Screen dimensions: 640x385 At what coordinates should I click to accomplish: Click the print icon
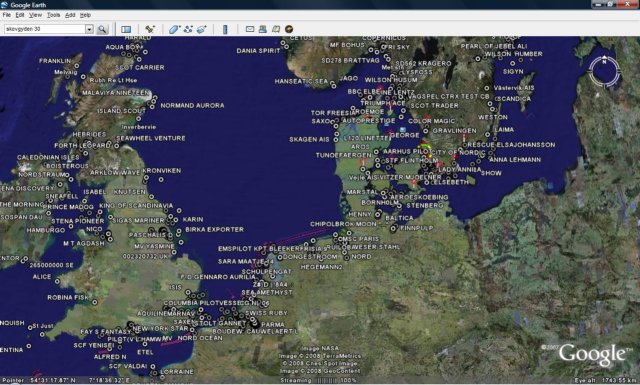[x=263, y=29]
